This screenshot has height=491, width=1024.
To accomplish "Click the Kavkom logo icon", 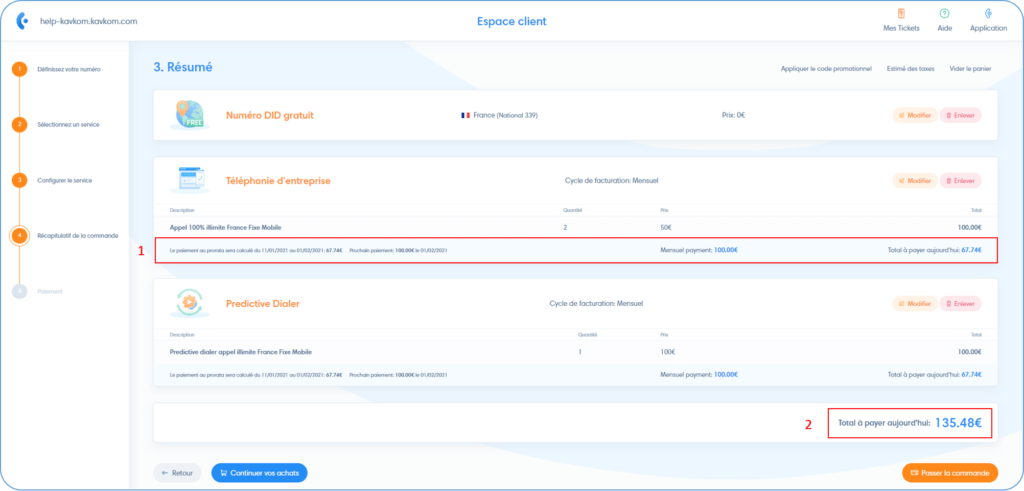I will pyautogui.click(x=22, y=21).
